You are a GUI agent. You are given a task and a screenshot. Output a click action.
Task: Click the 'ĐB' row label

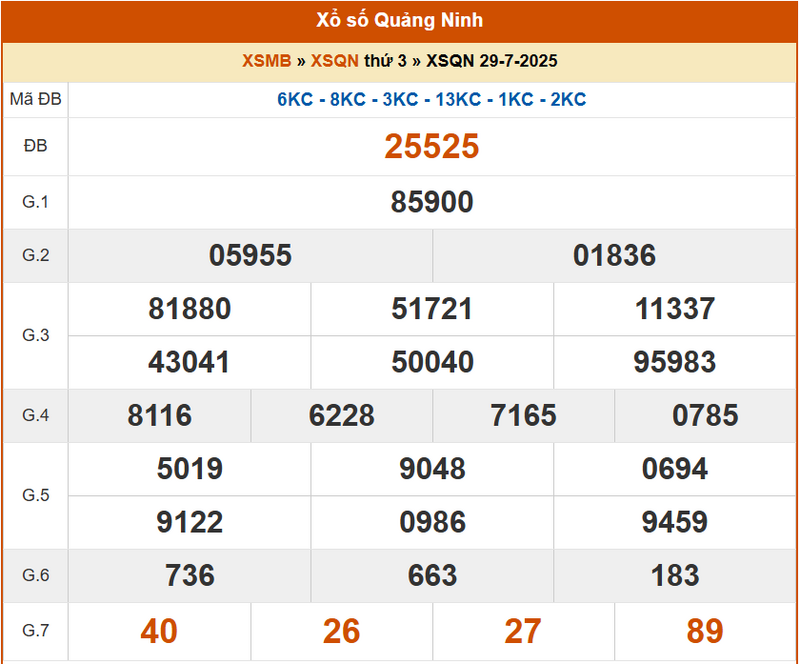pyautogui.click(x=36, y=146)
